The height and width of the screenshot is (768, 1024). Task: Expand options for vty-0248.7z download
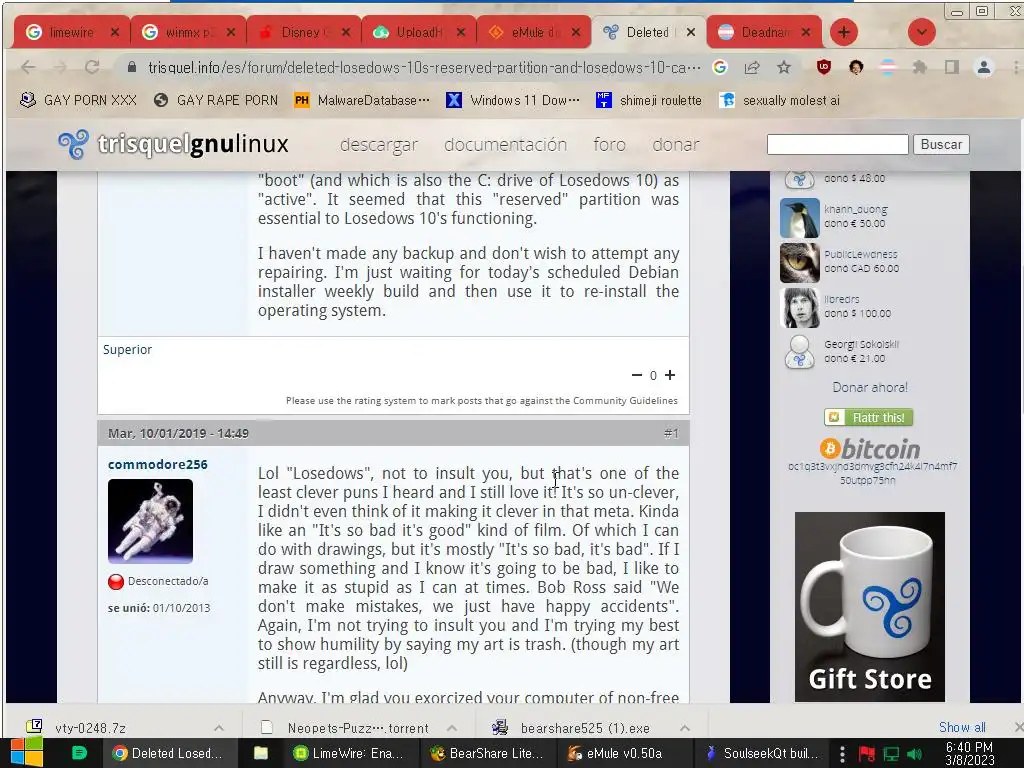coord(219,728)
